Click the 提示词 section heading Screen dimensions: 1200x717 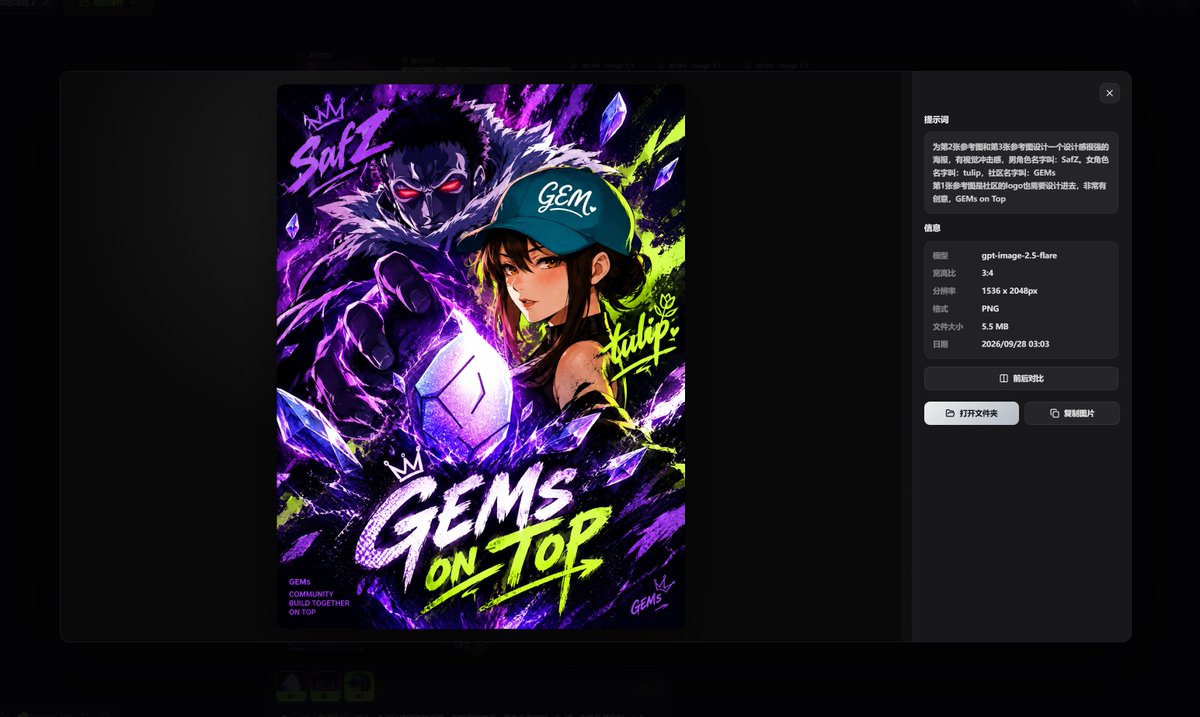(936, 119)
